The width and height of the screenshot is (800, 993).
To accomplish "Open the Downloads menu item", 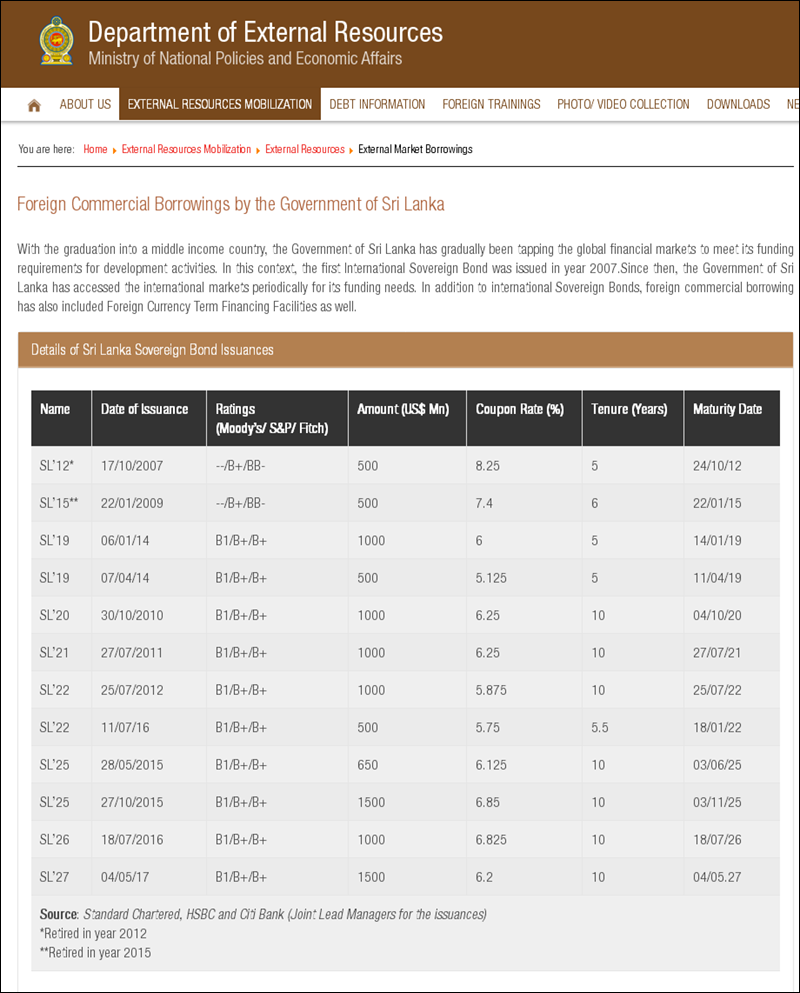I will point(738,104).
